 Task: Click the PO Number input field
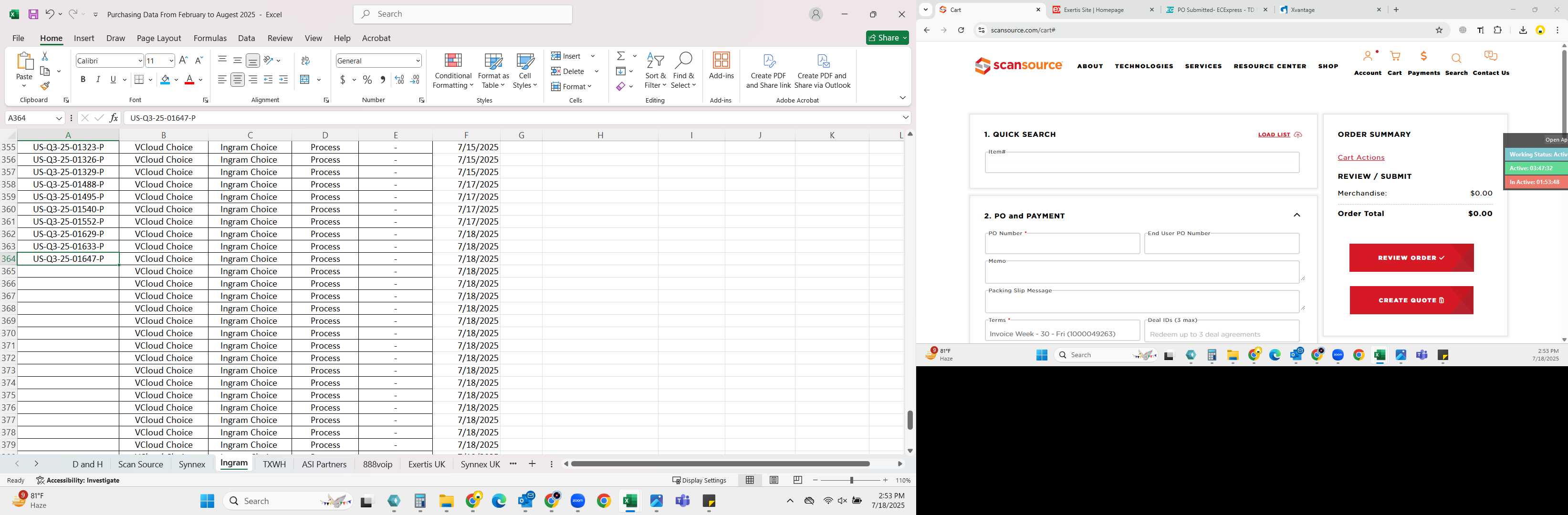(1062, 243)
